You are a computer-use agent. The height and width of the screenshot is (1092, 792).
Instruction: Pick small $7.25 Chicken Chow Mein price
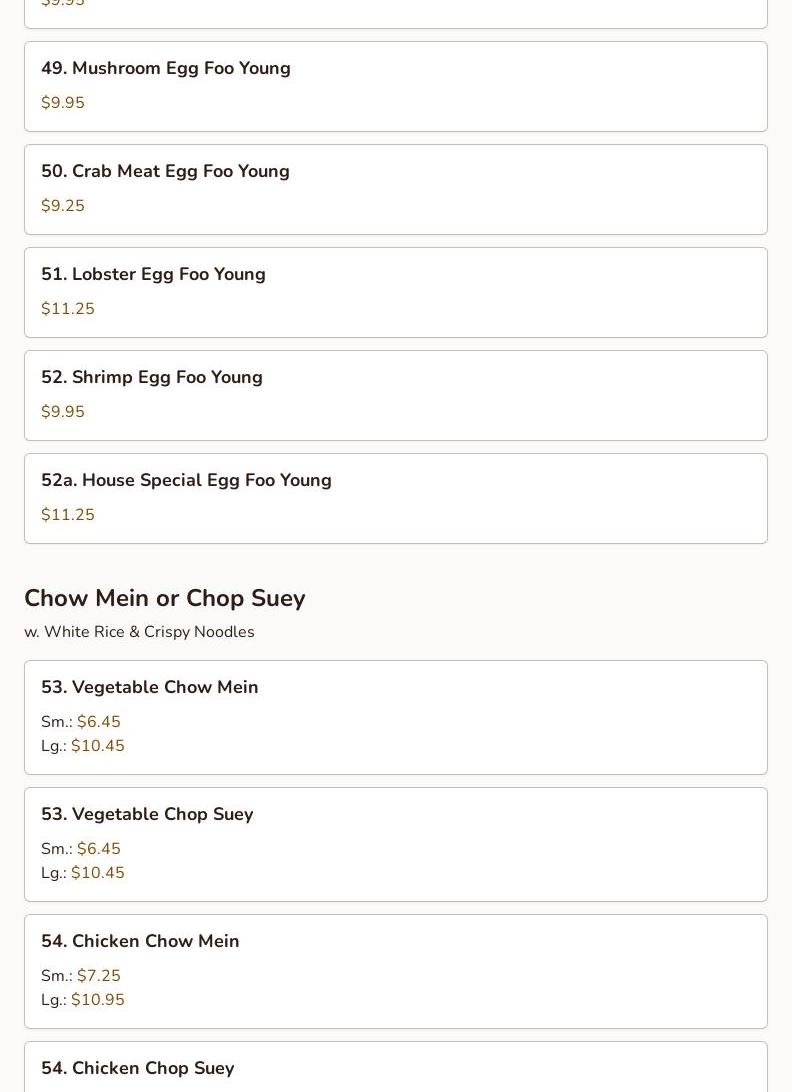[99, 976]
